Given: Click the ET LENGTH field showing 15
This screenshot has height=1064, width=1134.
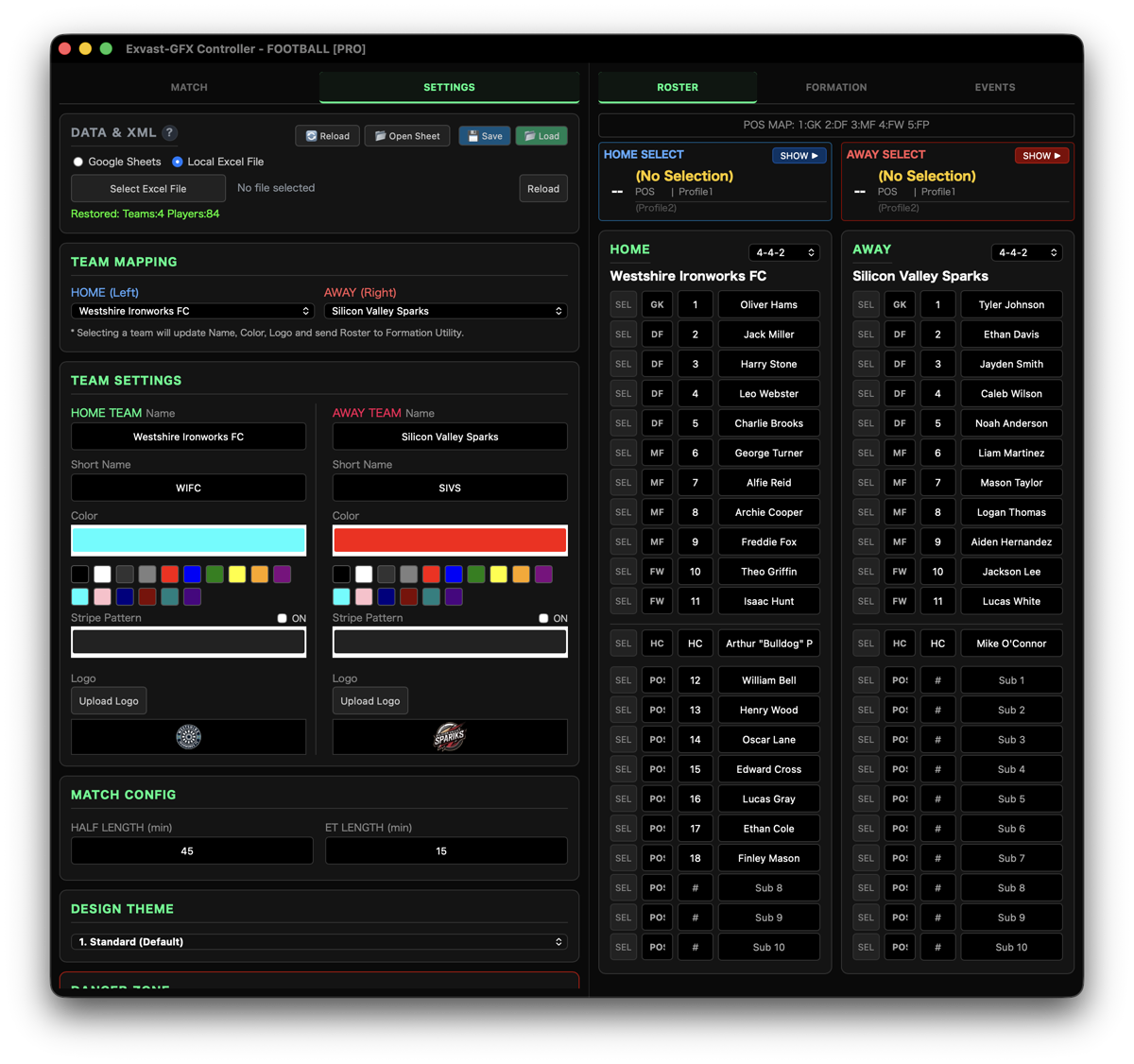Looking at the screenshot, I should (x=446, y=850).
